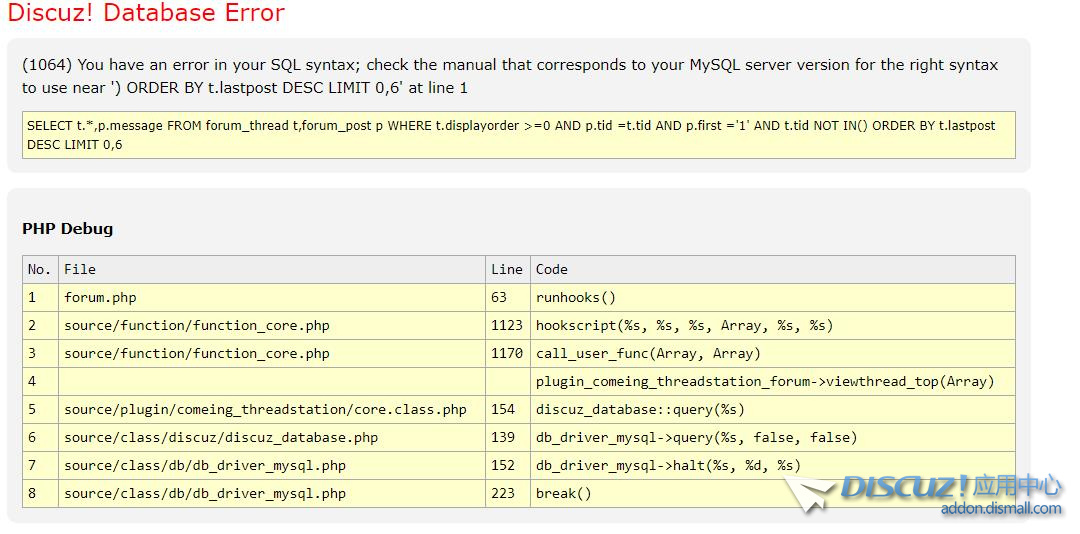Click the call_user_func(Array, Array) cell

click(x=648, y=353)
